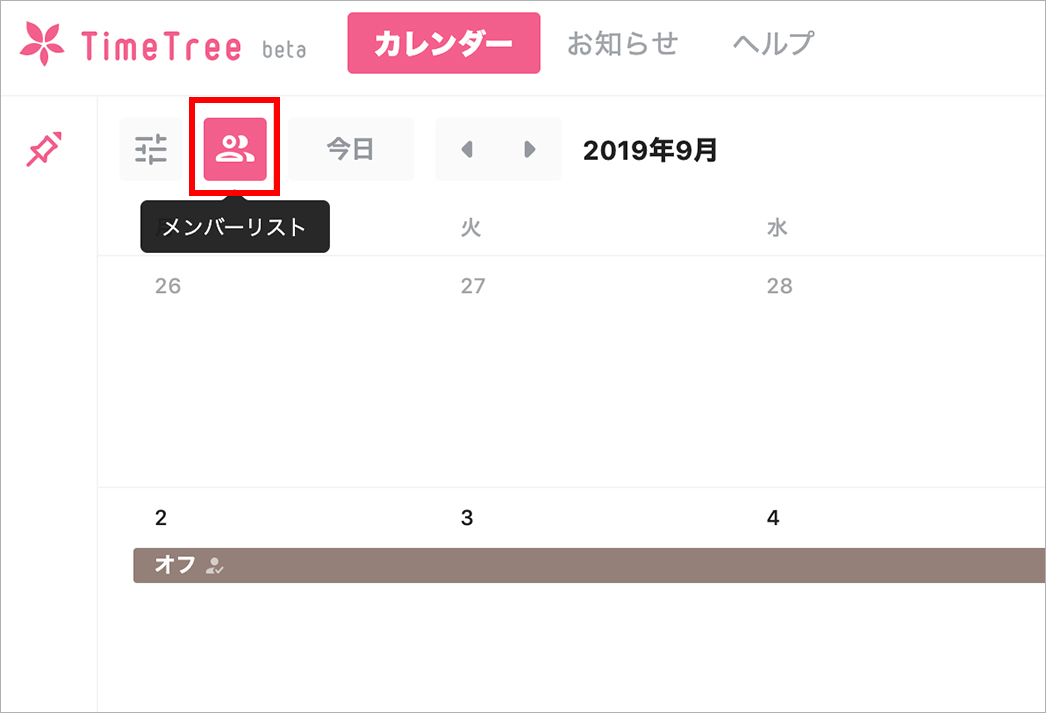Click the attendee icon on オフ event
1046x713 pixels.
(x=214, y=566)
